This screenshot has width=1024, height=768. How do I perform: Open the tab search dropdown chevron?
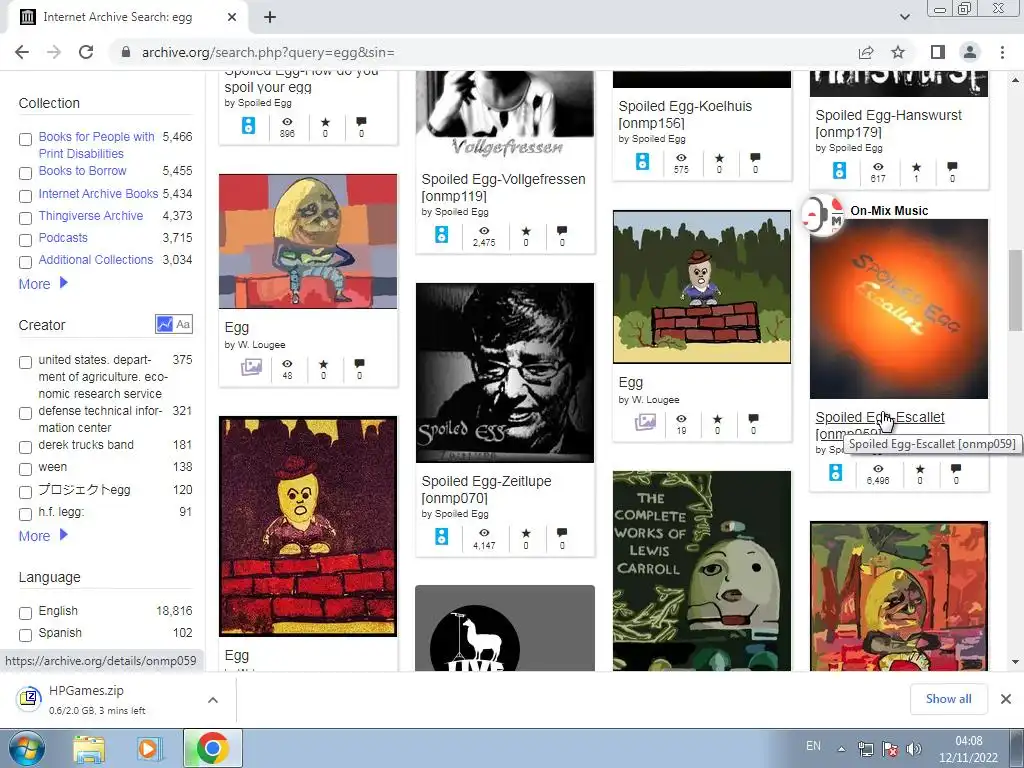[x=904, y=17]
